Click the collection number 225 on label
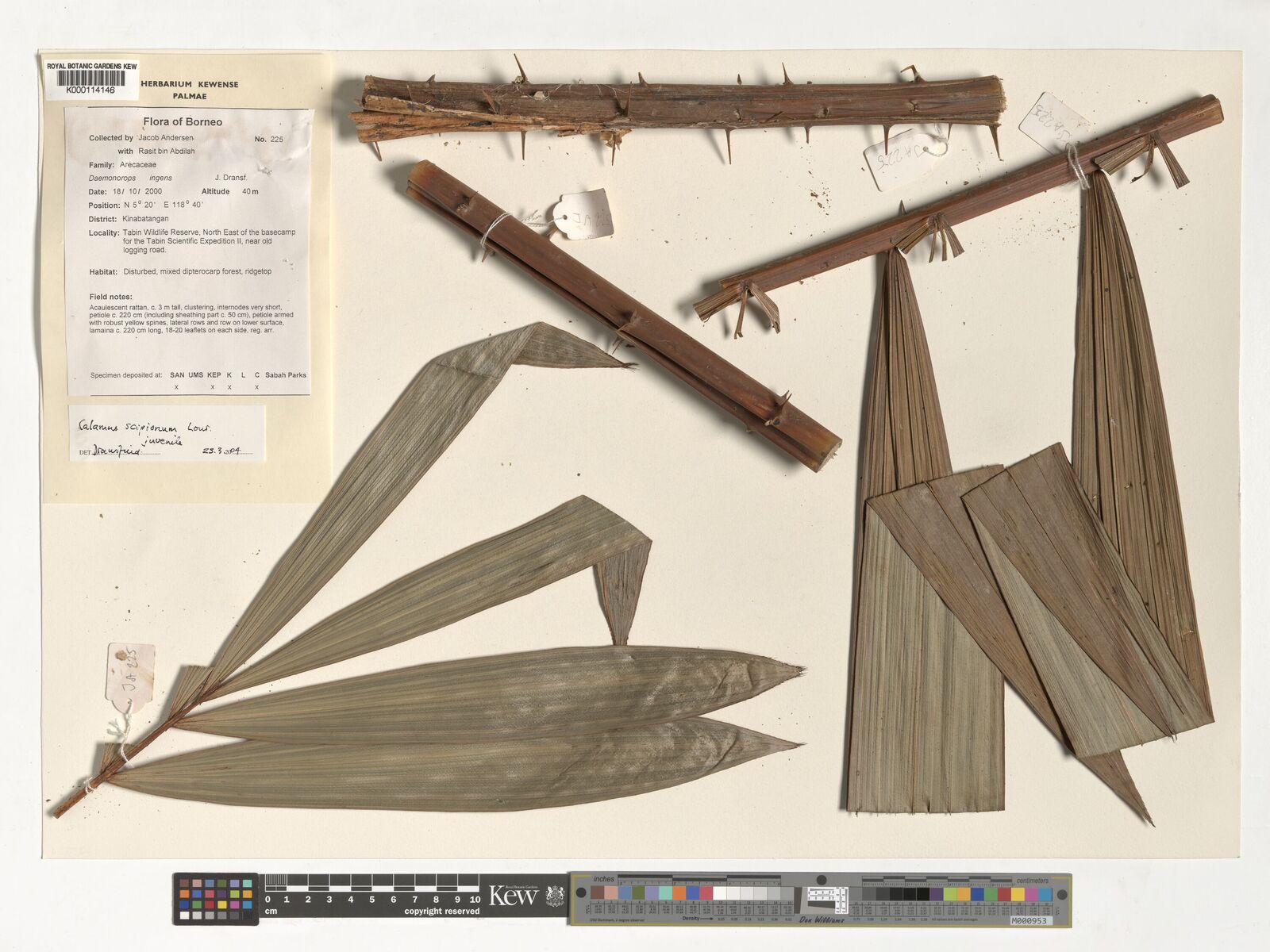This screenshot has width=1270, height=952. pyautogui.click(x=276, y=139)
